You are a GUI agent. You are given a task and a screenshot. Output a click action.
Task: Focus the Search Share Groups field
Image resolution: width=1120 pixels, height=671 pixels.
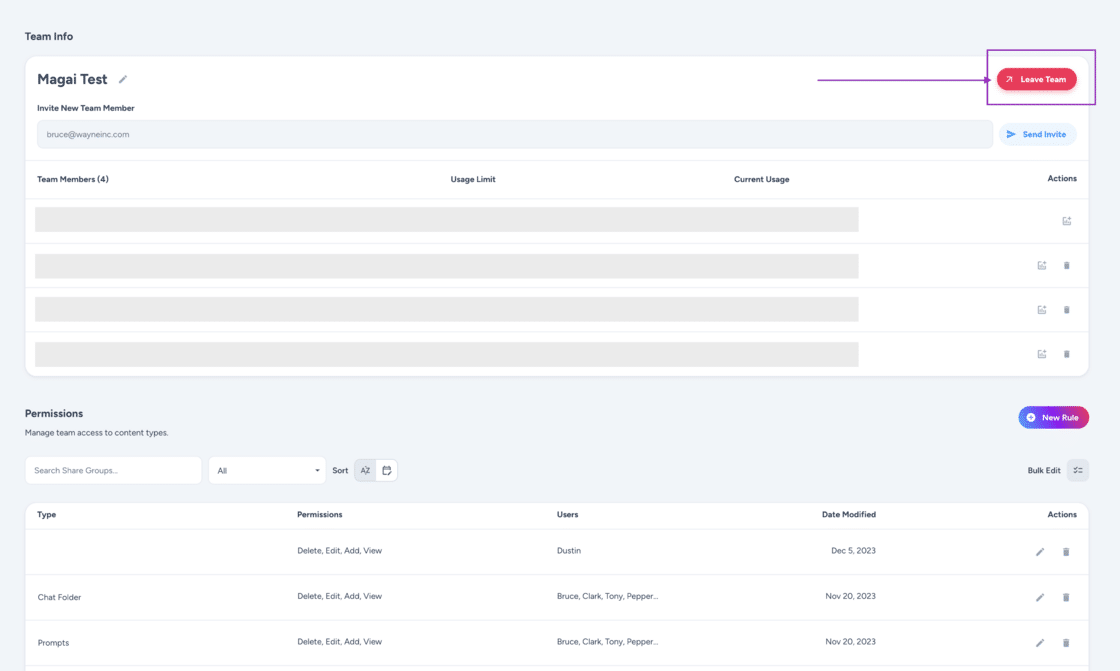[113, 470]
